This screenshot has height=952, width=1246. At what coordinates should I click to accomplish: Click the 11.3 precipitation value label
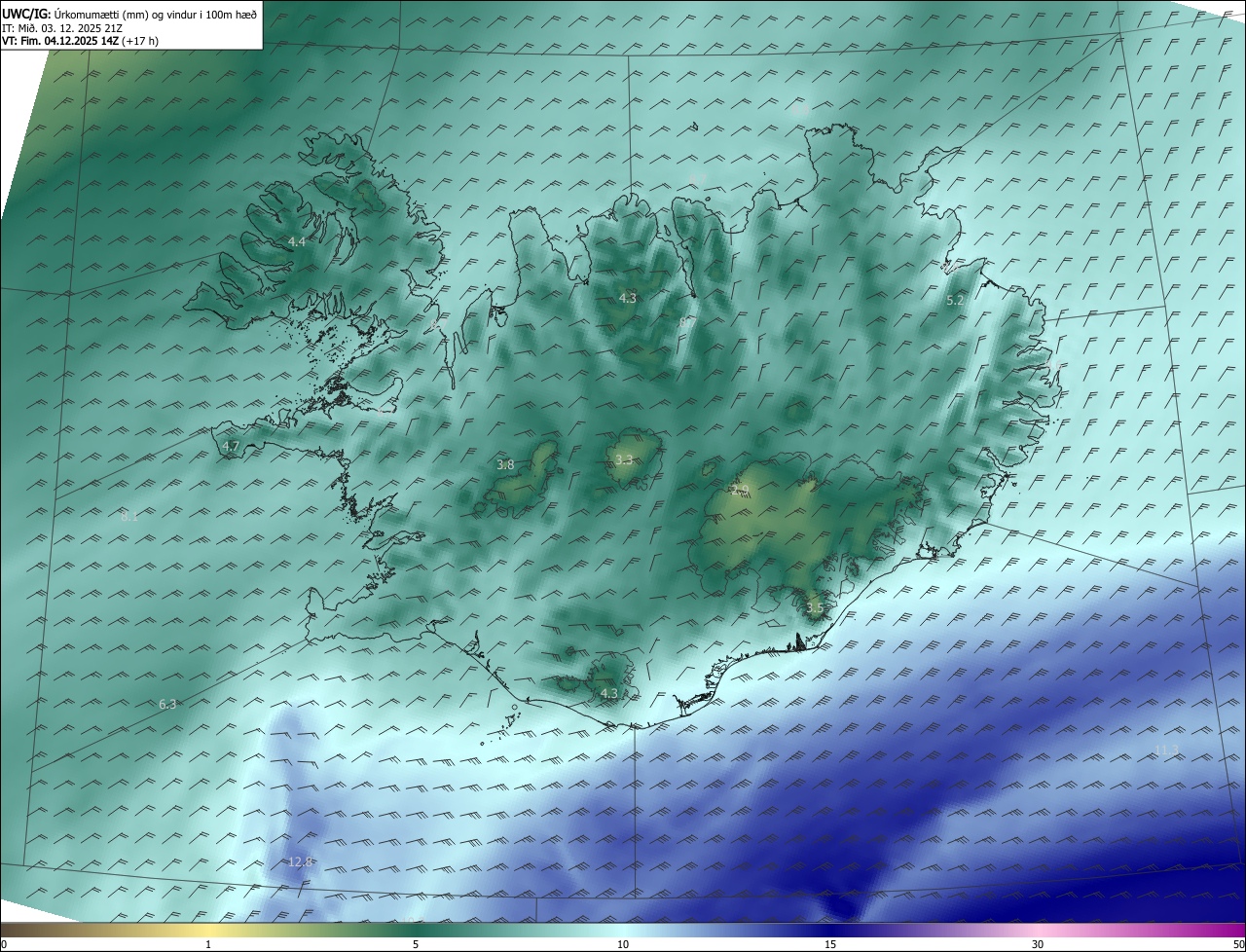pyautogui.click(x=1166, y=750)
